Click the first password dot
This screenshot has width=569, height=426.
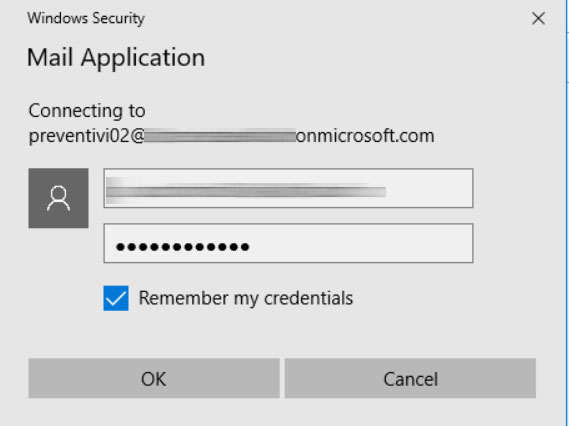(120, 247)
